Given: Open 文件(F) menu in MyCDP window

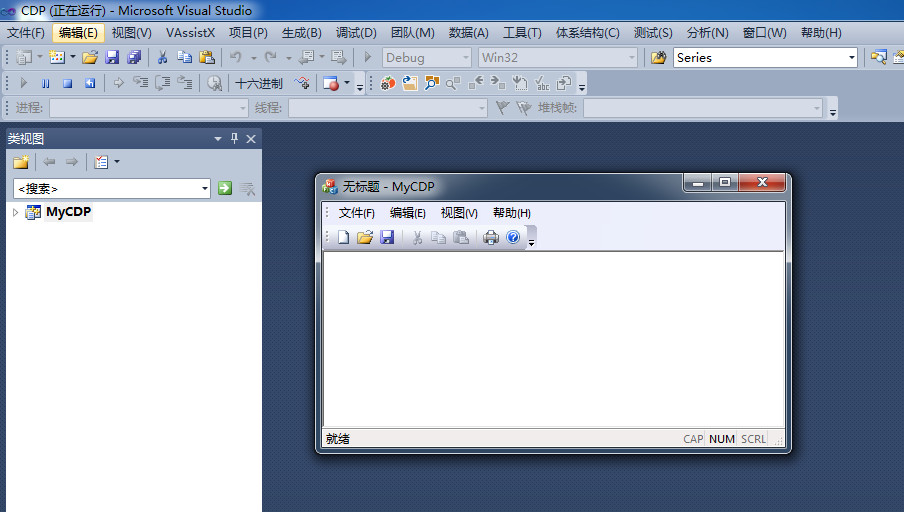Looking at the screenshot, I should 356,213.
